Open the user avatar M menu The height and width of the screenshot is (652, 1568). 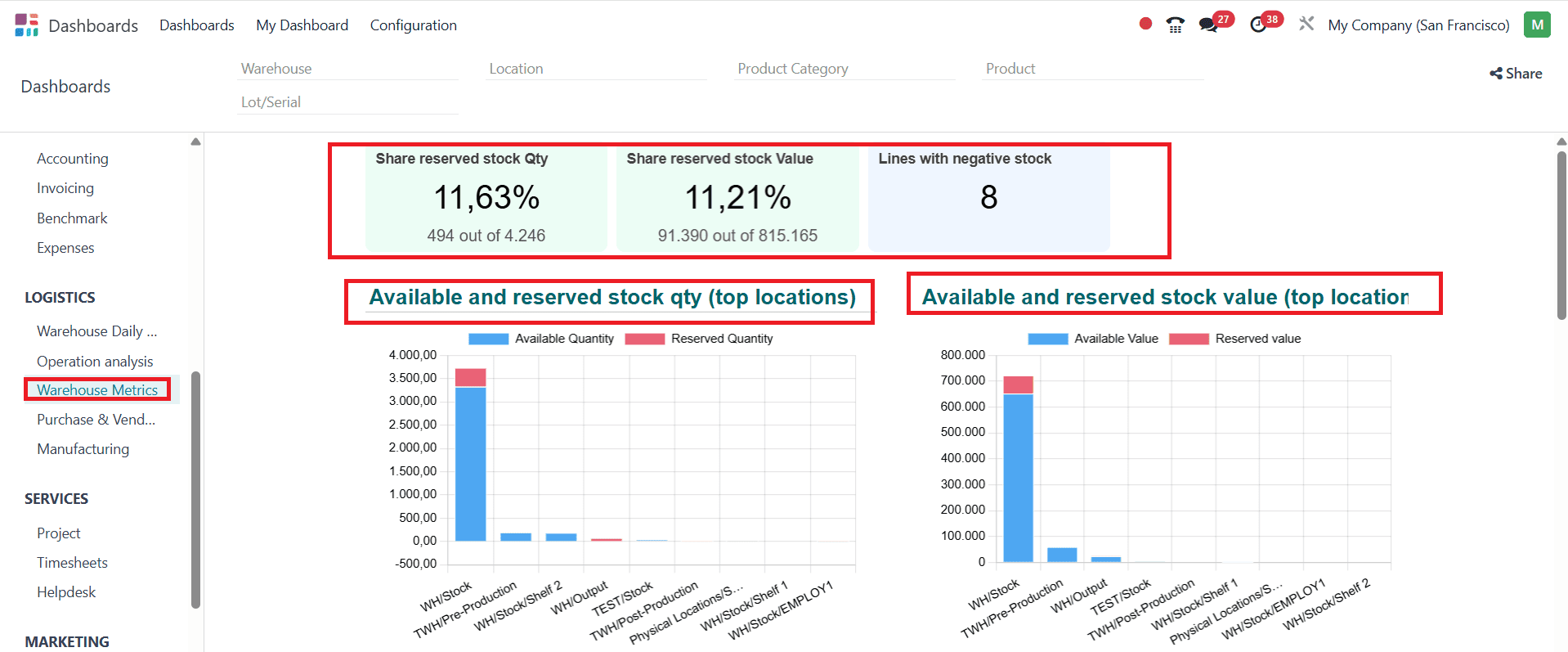point(1537,25)
